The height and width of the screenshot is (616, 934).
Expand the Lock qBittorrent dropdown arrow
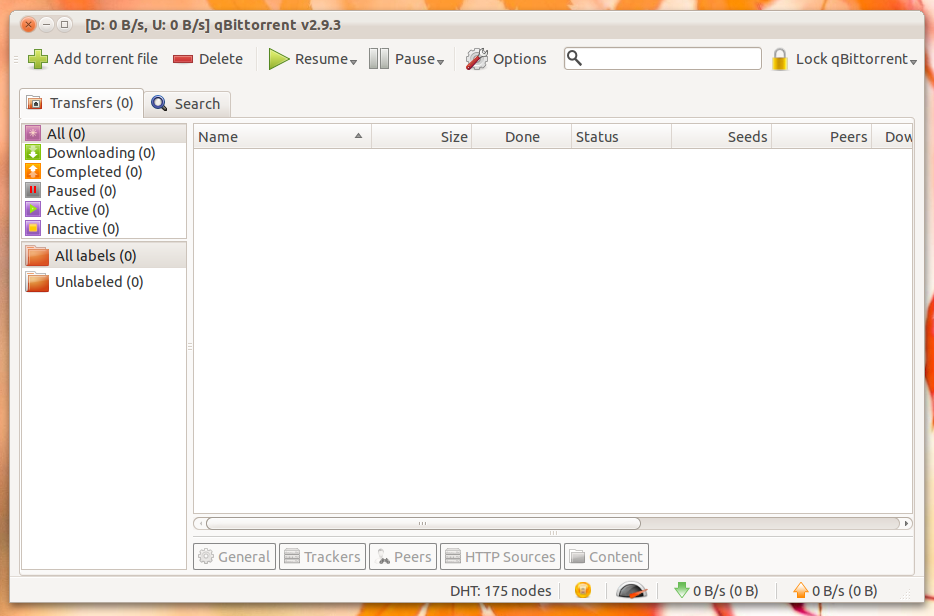(x=913, y=62)
